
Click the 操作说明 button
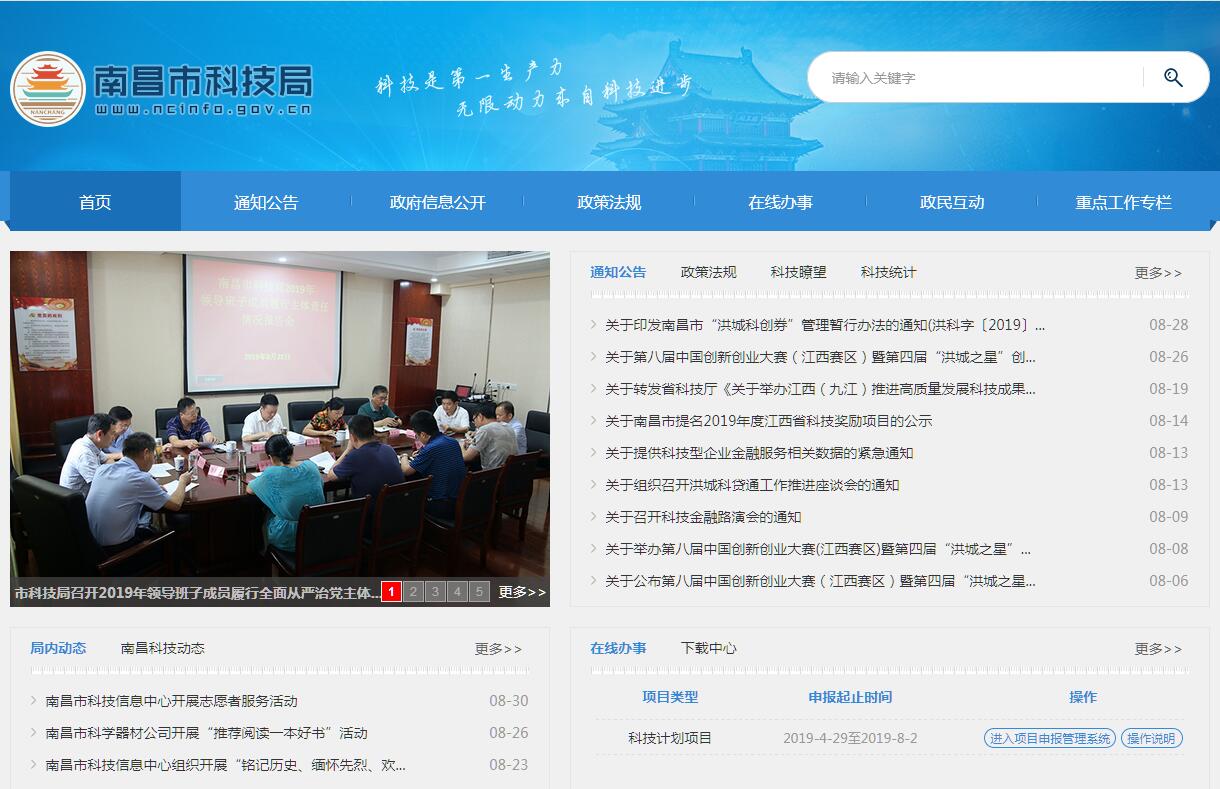pos(1152,738)
